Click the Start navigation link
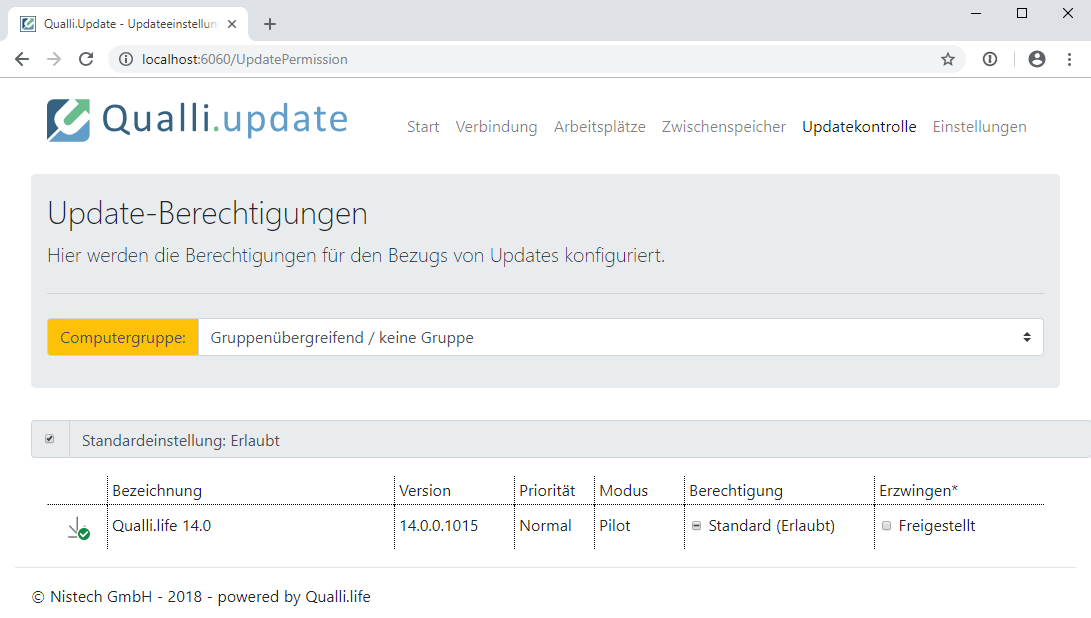This screenshot has height=618, width=1091. tap(423, 127)
